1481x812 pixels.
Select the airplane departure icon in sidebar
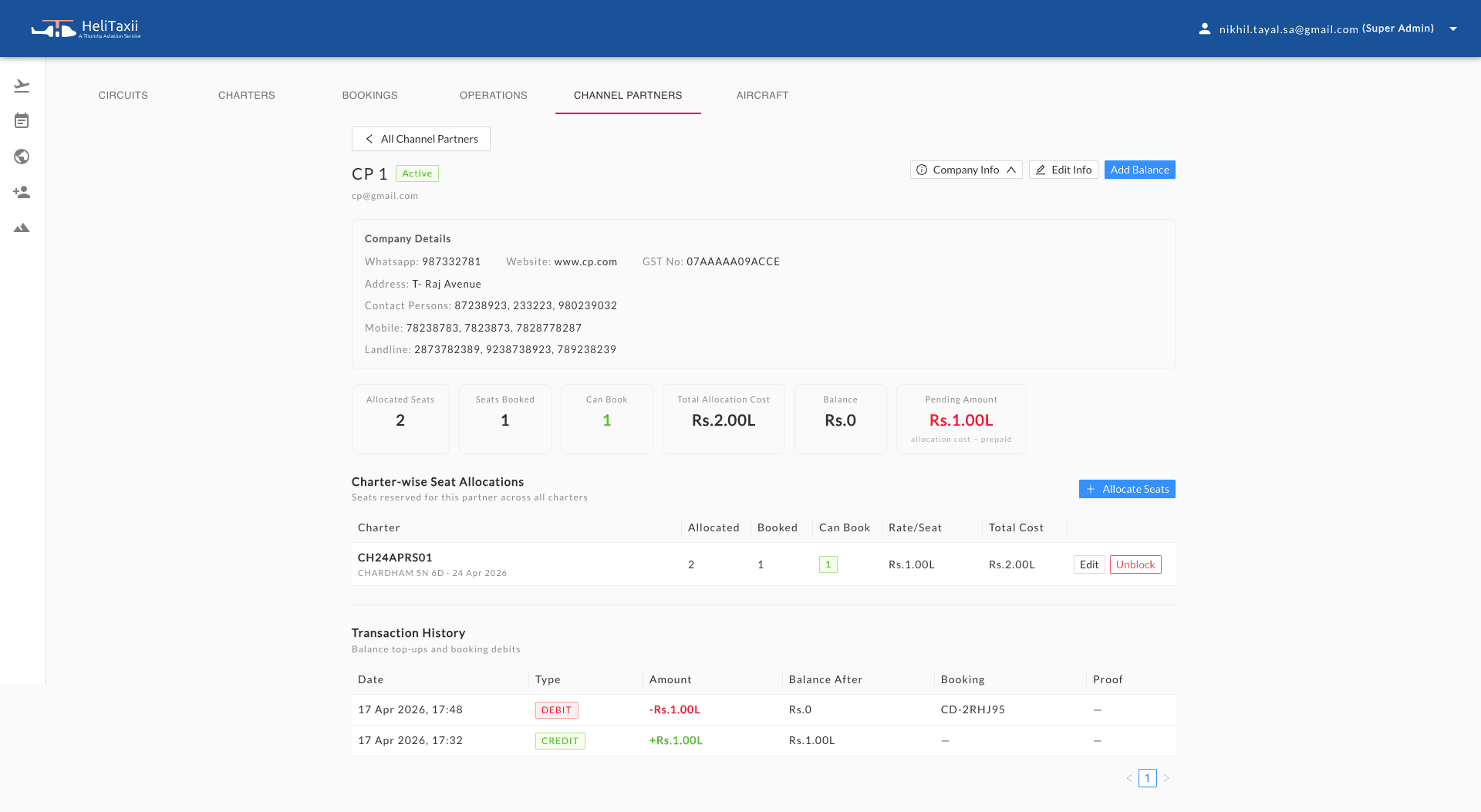[22, 85]
